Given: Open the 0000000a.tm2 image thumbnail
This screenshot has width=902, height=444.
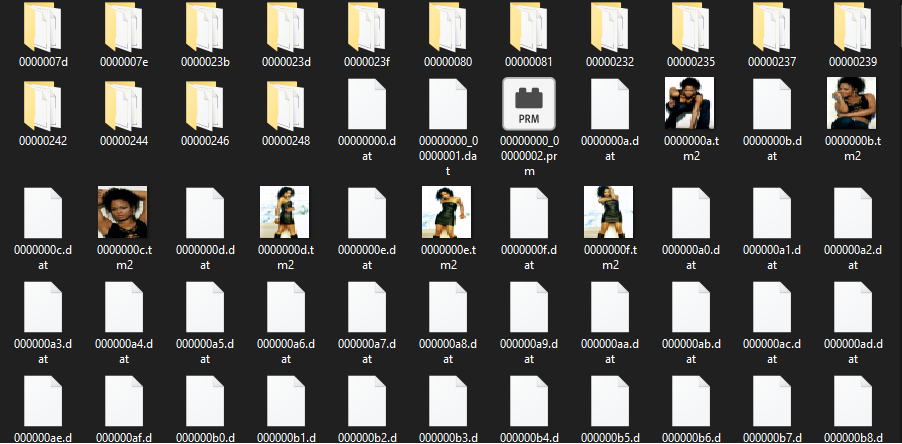Looking at the screenshot, I should point(690,103).
